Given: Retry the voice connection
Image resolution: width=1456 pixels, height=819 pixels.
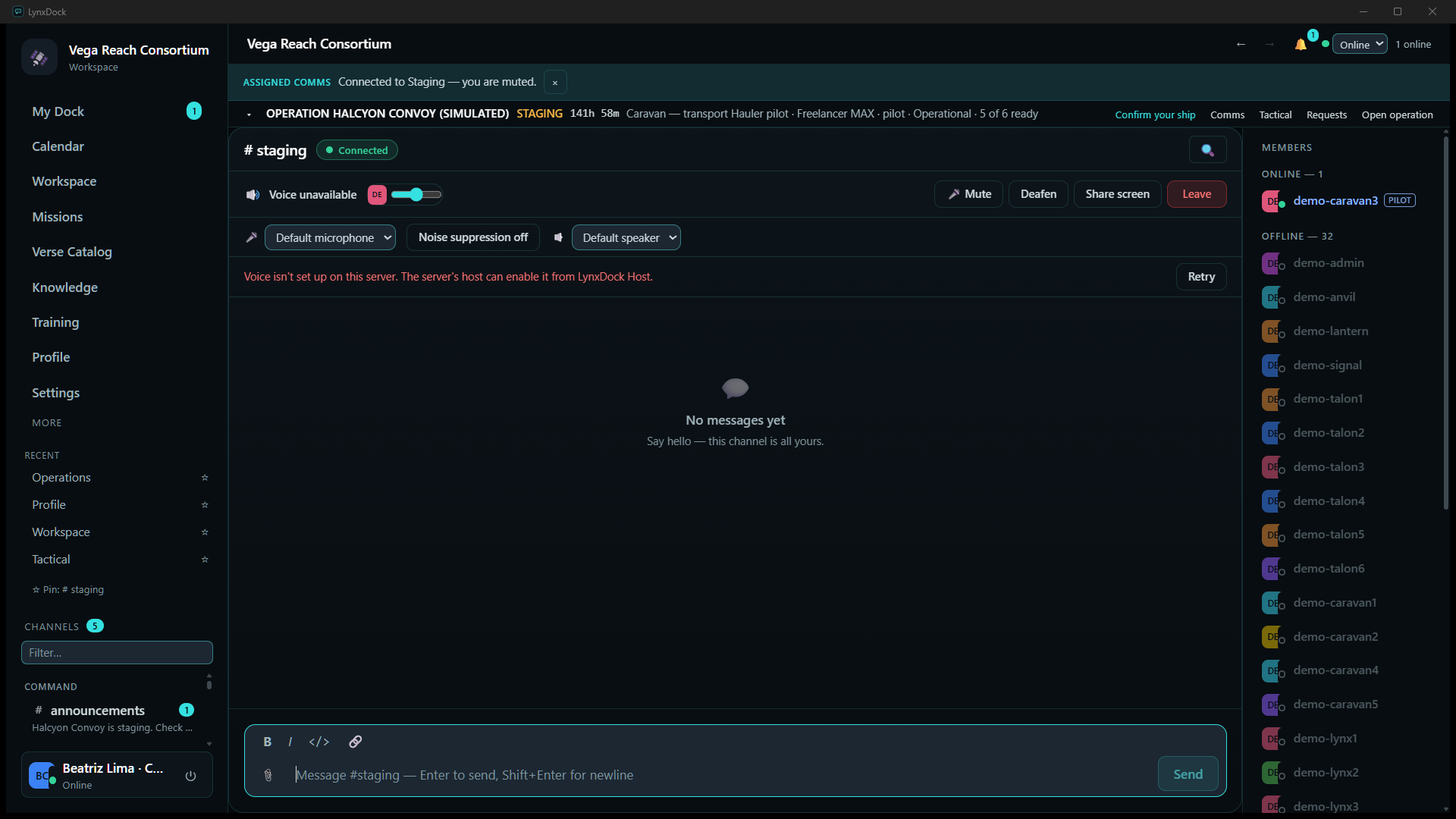Looking at the screenshot, I should tap(1201, 277).
